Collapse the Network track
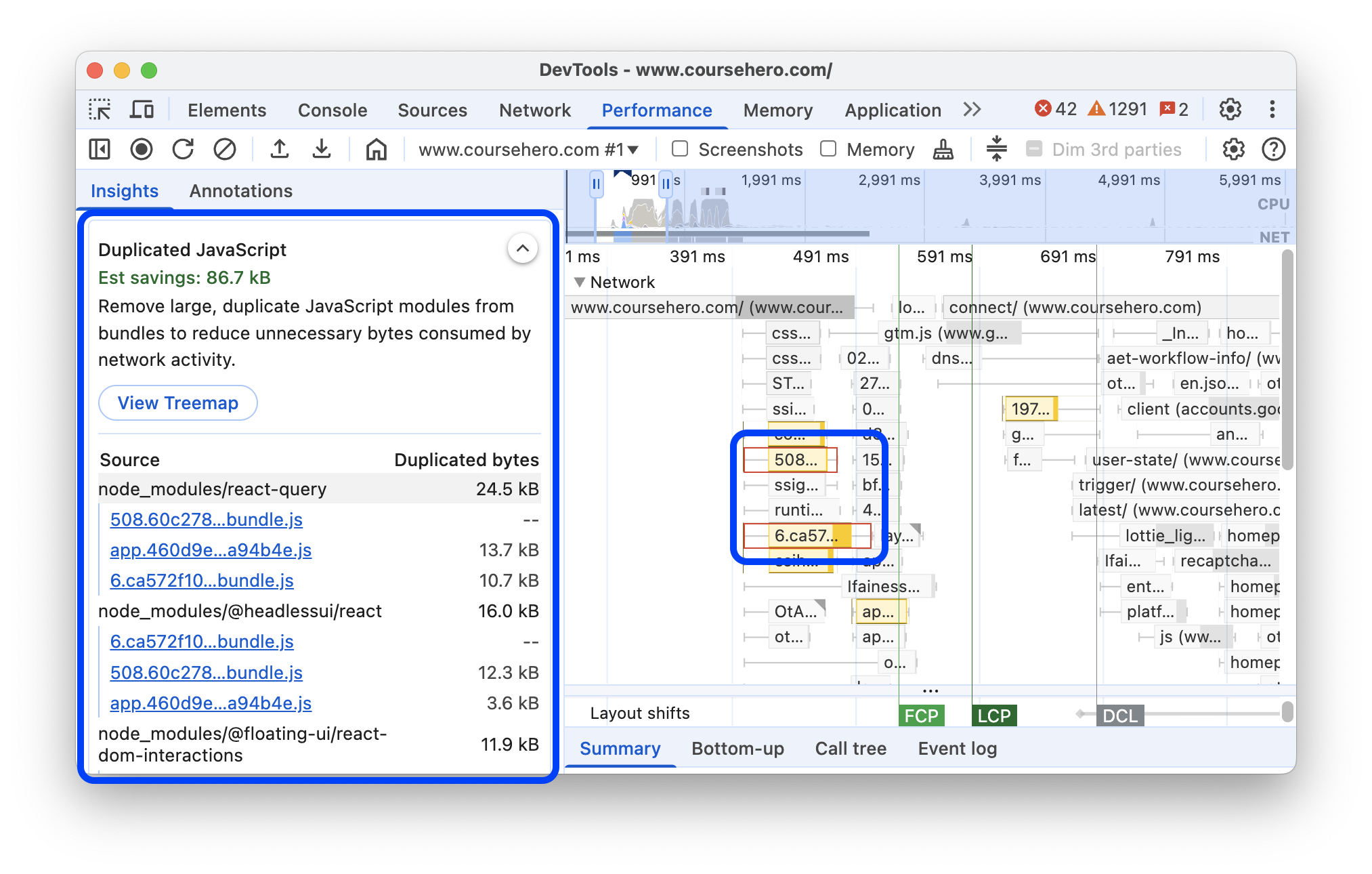1372x874 pixels. (579, 283)
